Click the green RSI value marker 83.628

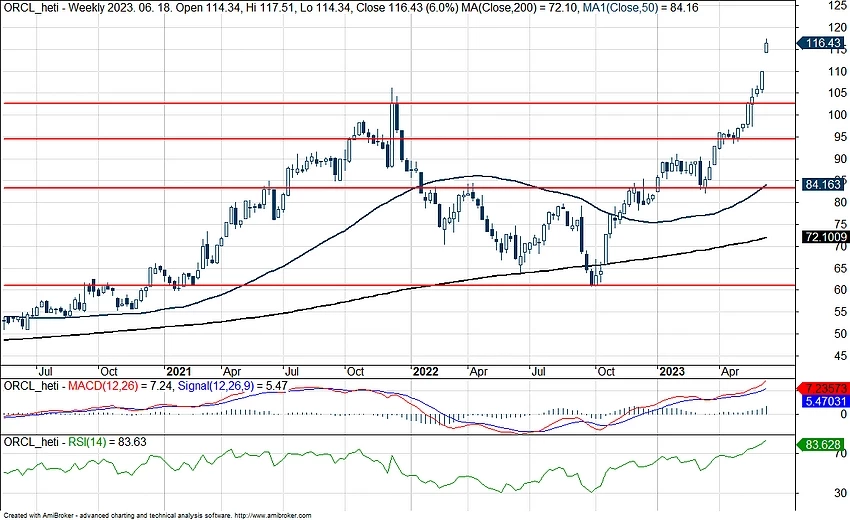(821, 445)
